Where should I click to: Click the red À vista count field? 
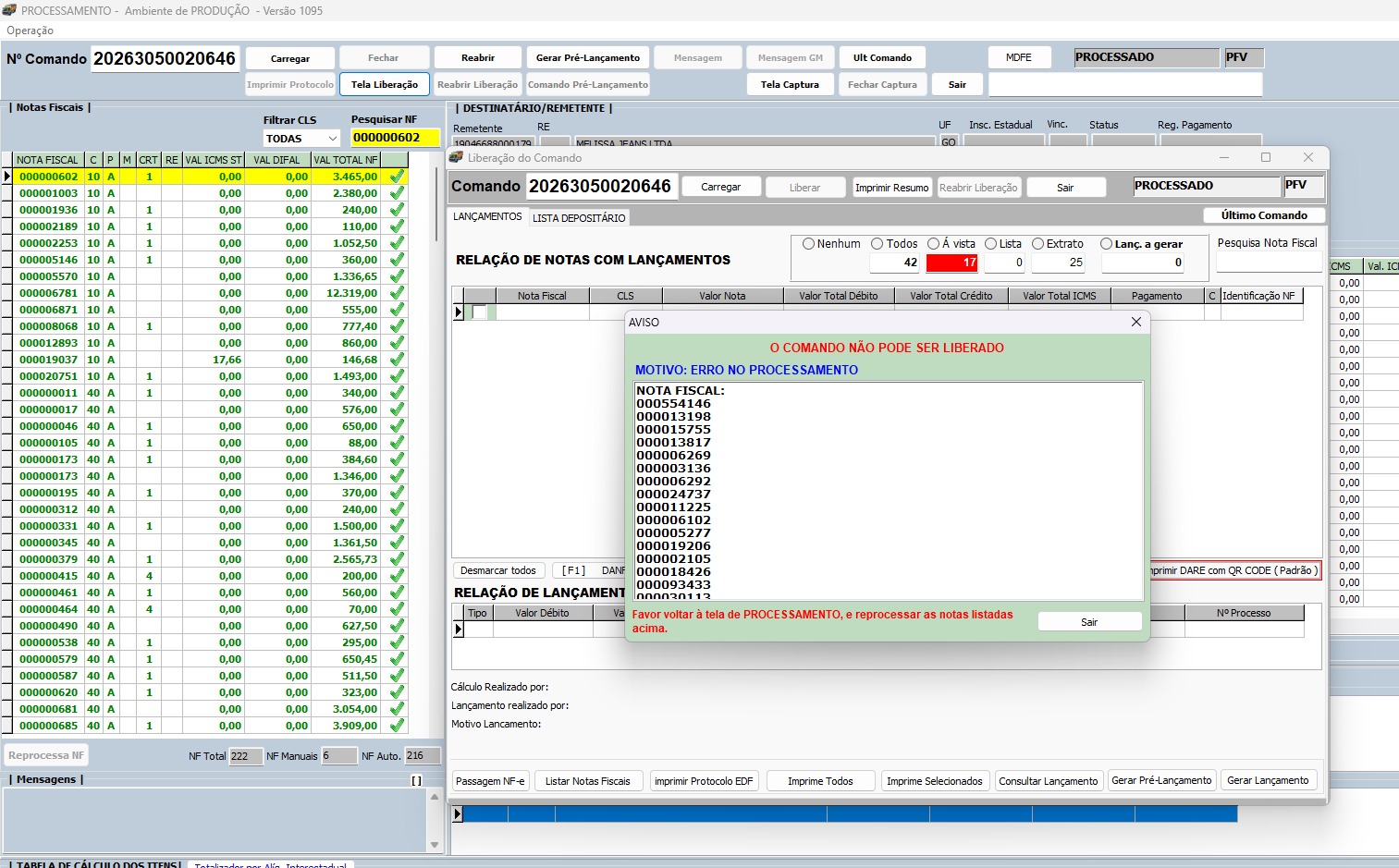click(x=951, y=263)
